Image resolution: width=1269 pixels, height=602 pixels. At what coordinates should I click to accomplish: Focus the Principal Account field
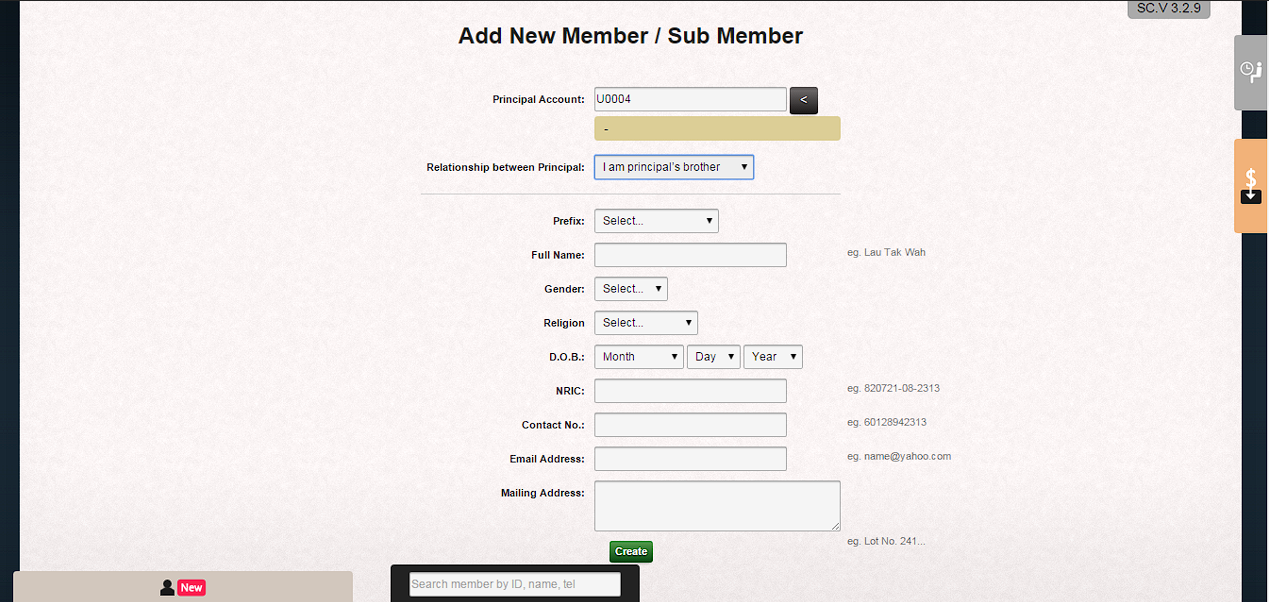click(690, 99)
